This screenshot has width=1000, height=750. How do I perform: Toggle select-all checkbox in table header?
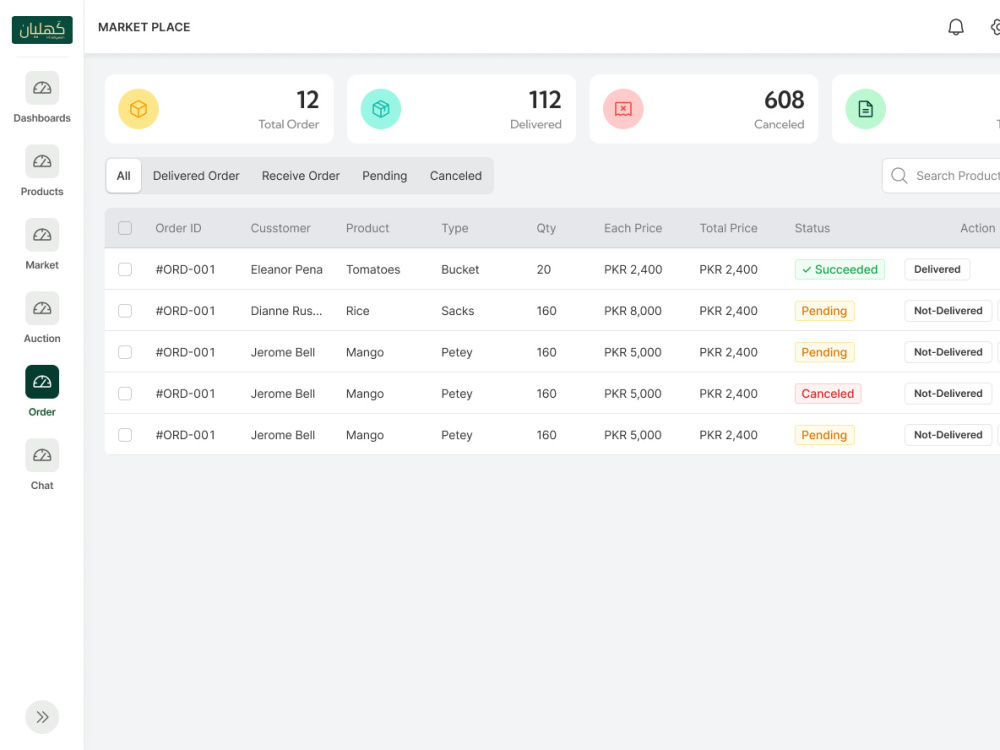click(x=125, y=228)
